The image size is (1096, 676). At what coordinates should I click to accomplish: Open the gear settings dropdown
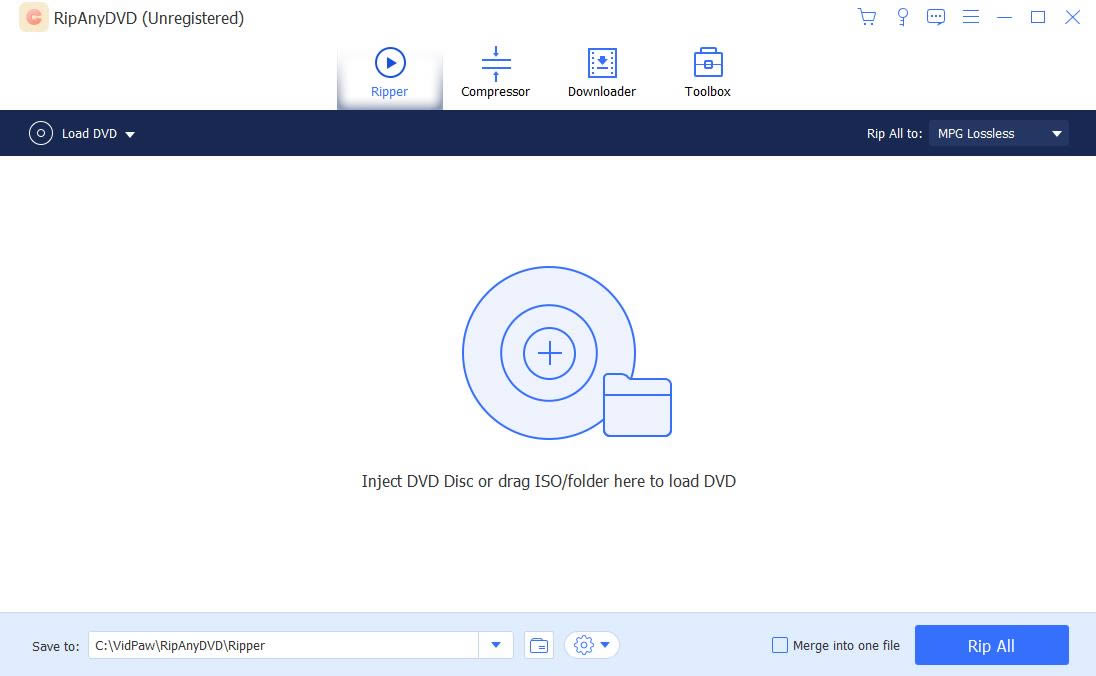pos(592,645)
